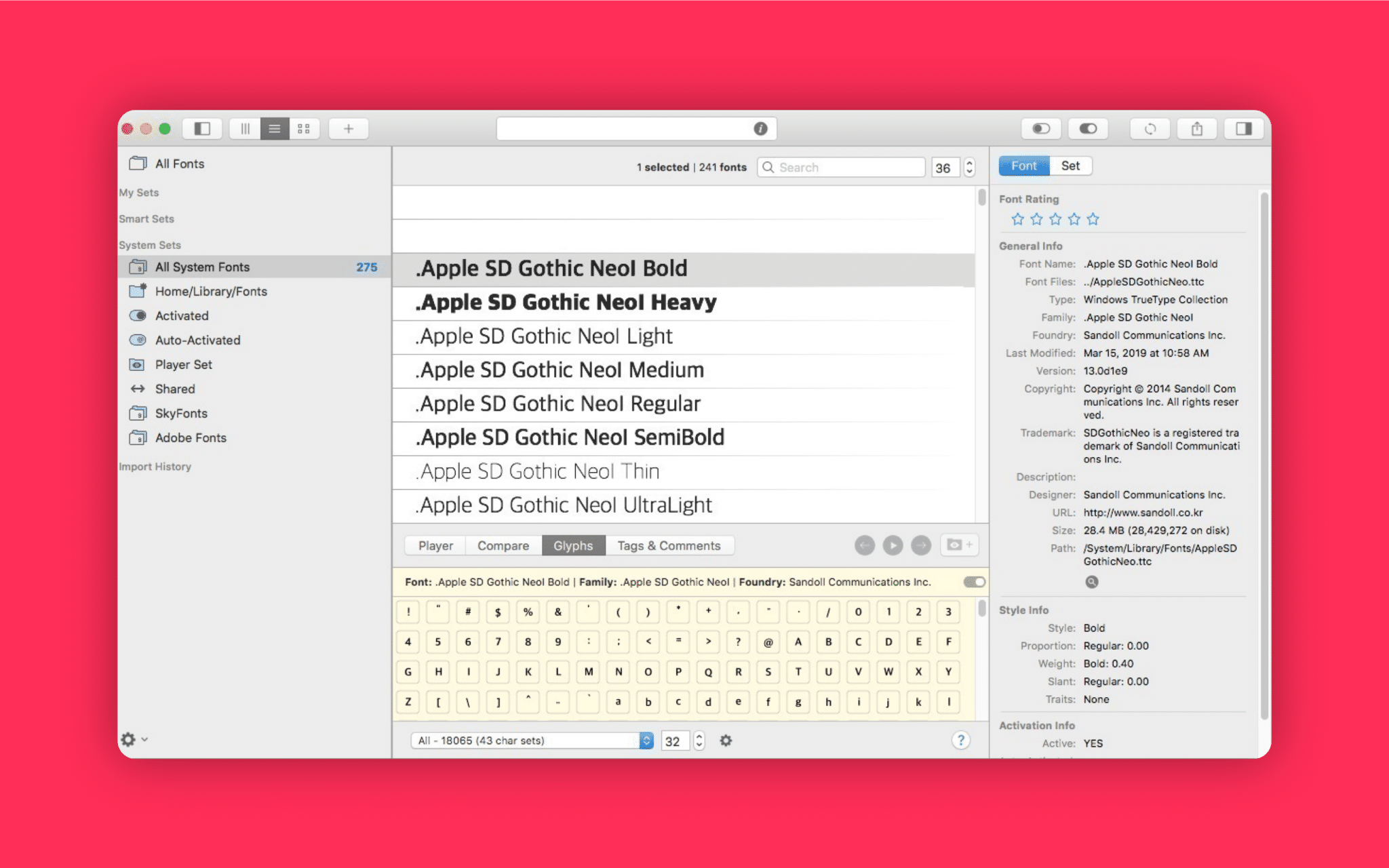
Task: Open the Compare tab
Action: tap(503, 546)
